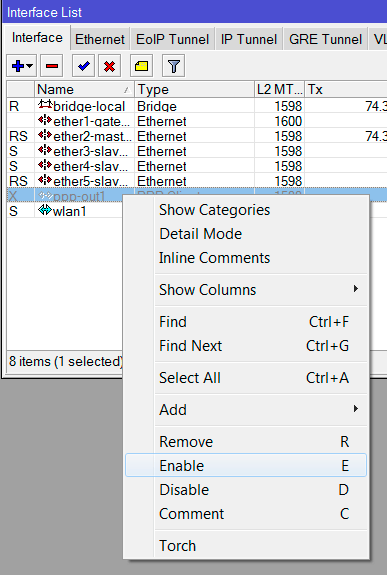387x575 pixels.
Task: Click the yellow Comment note icon
Action: point(141,66)
